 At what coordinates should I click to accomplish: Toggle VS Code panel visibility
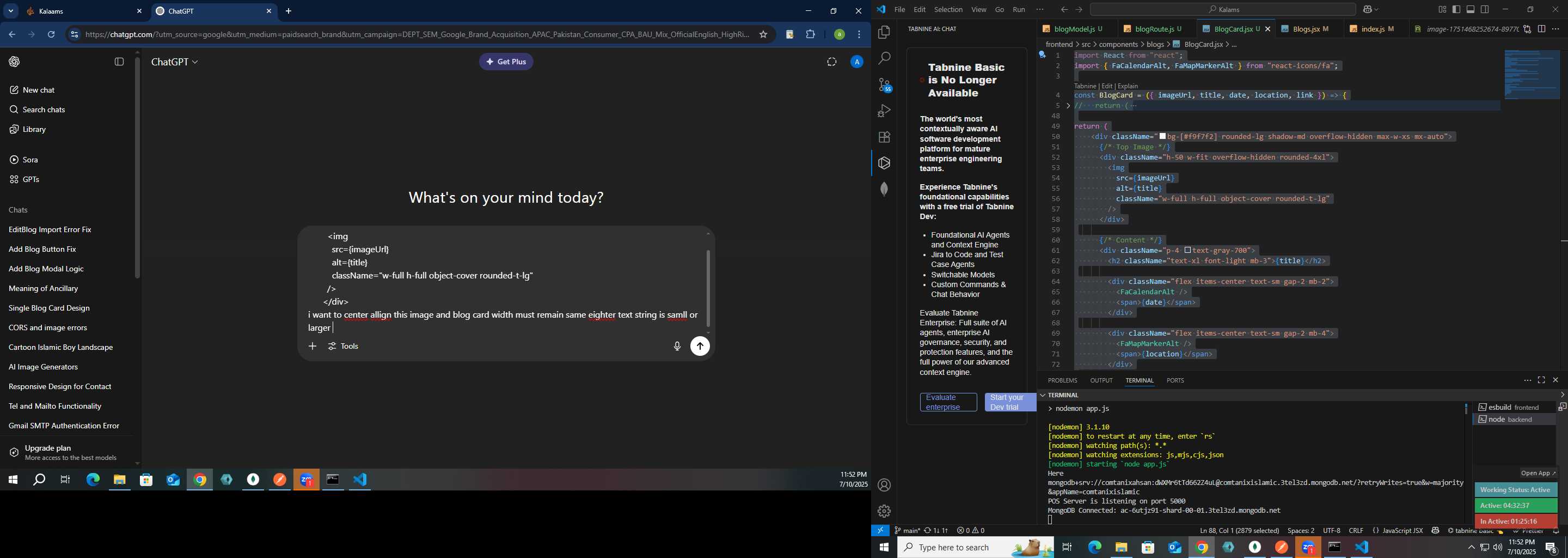click(1471, 10)
